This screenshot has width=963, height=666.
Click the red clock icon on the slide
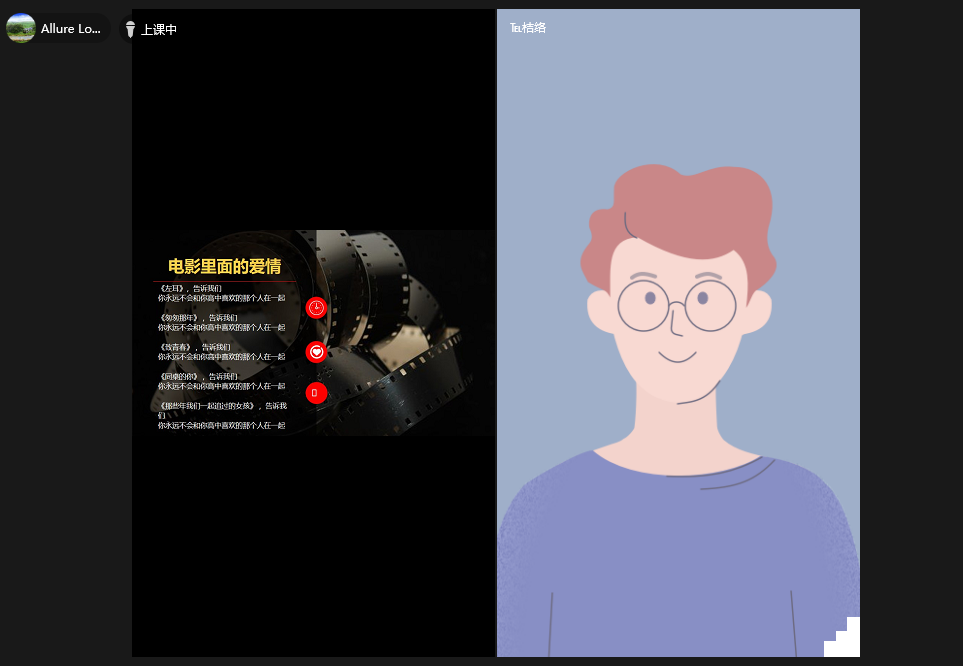click(316, 307)
